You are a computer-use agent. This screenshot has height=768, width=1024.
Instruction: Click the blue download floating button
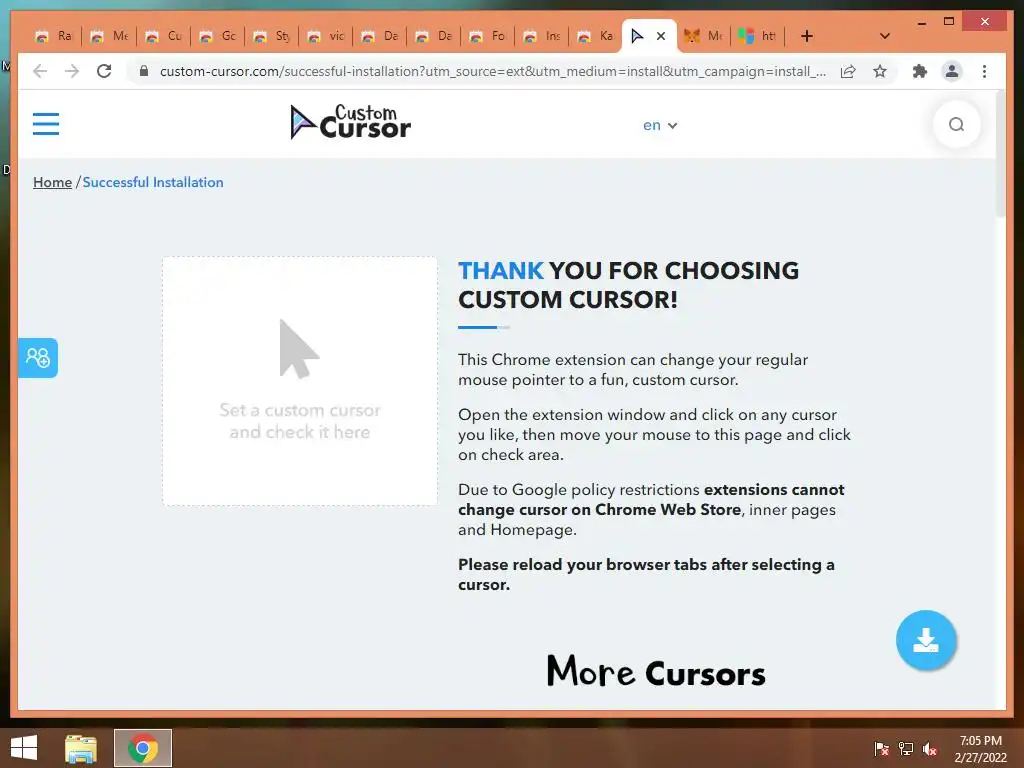coord(926,640)
